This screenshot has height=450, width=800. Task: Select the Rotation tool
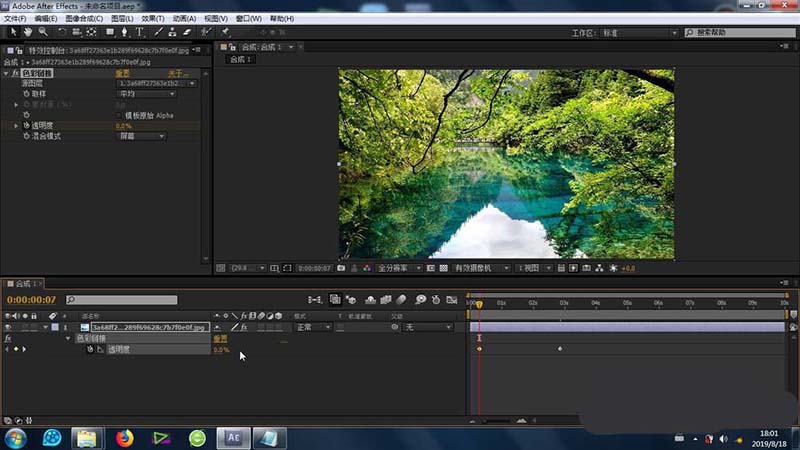[61, 32]
